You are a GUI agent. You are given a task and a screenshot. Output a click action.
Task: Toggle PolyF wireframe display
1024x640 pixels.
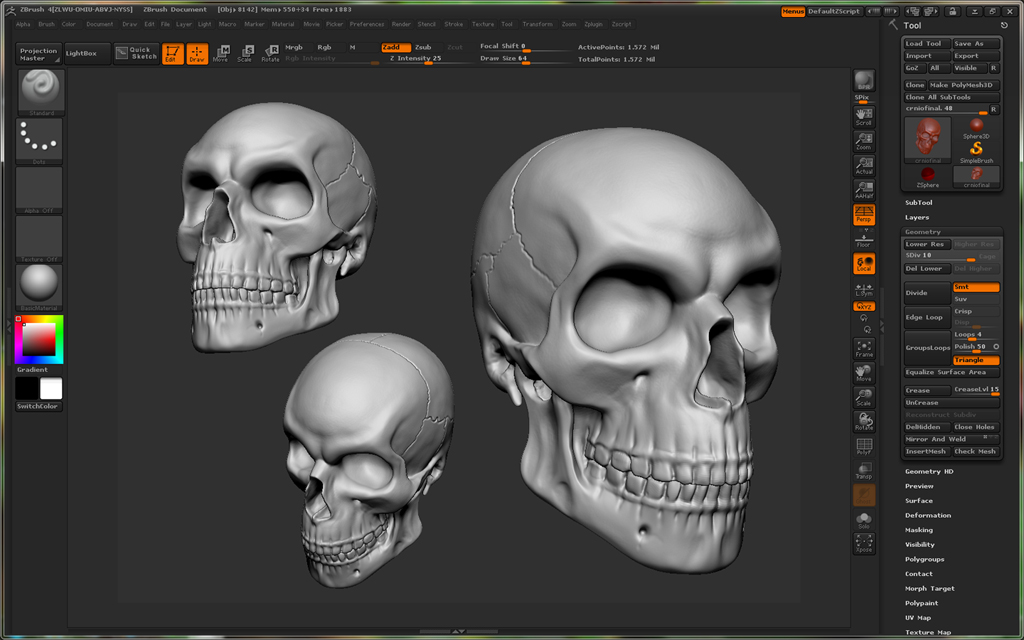(x=864, y=446)
